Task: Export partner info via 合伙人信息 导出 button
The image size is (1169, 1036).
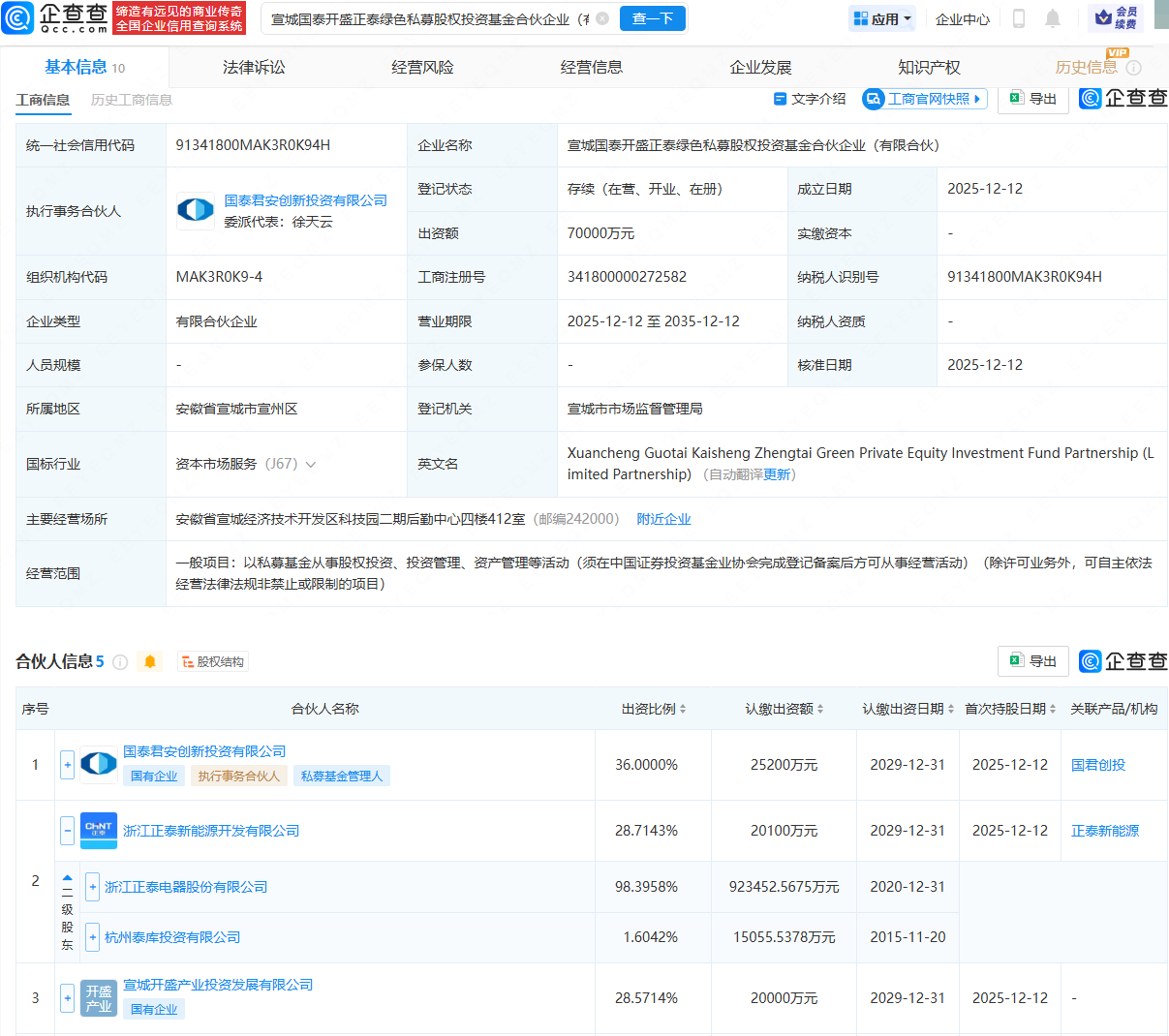Action: pos(1032,661)
